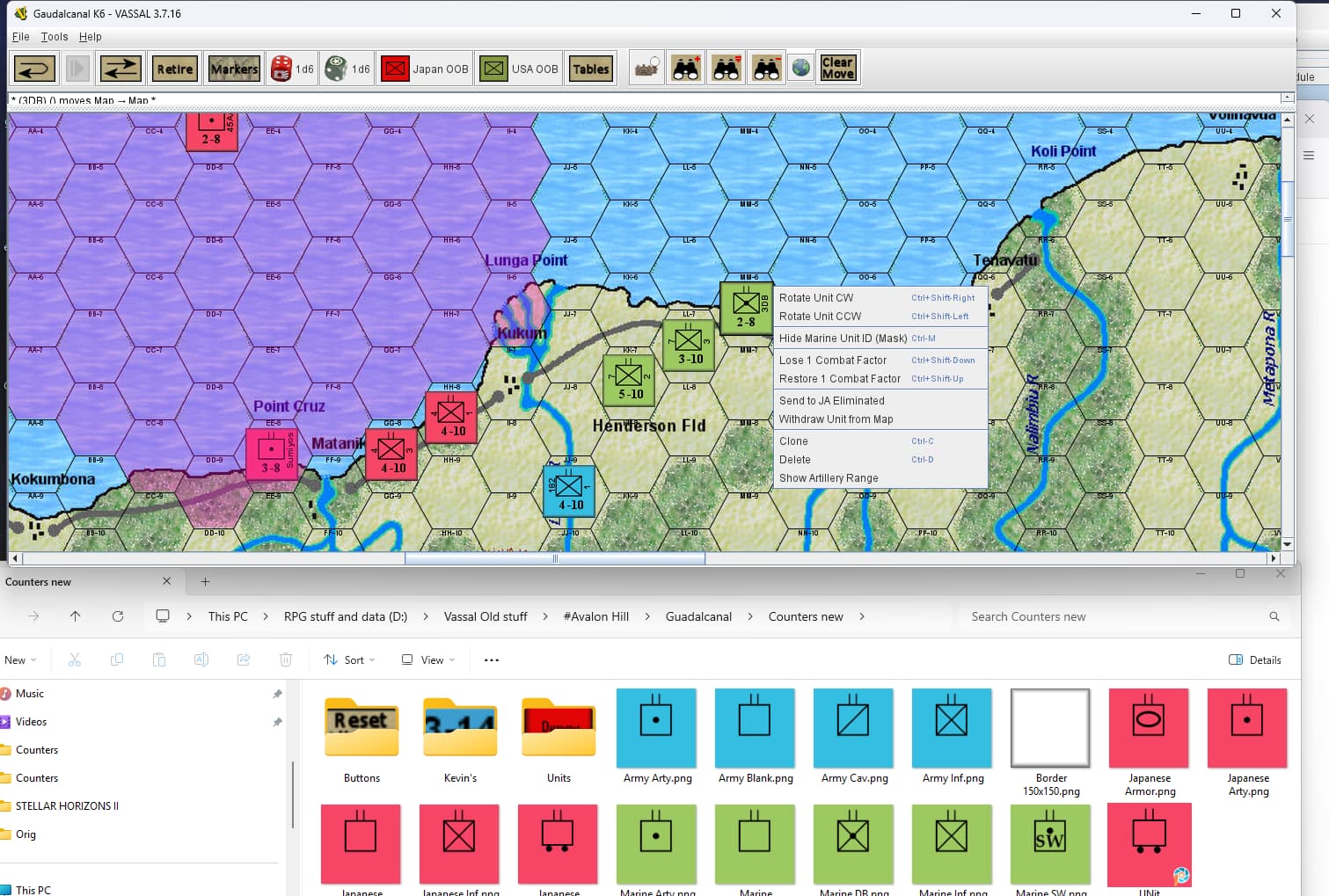
Task: Select Send to JA Eliminated
Action: [880, 401]
